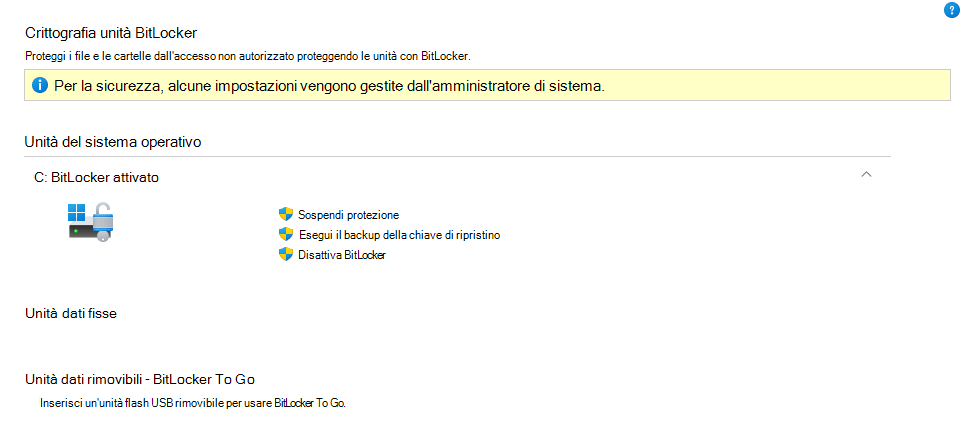962x437 pixels.
Task: Click shield icon beside Sospendi protezione
Action: (285, 214)
